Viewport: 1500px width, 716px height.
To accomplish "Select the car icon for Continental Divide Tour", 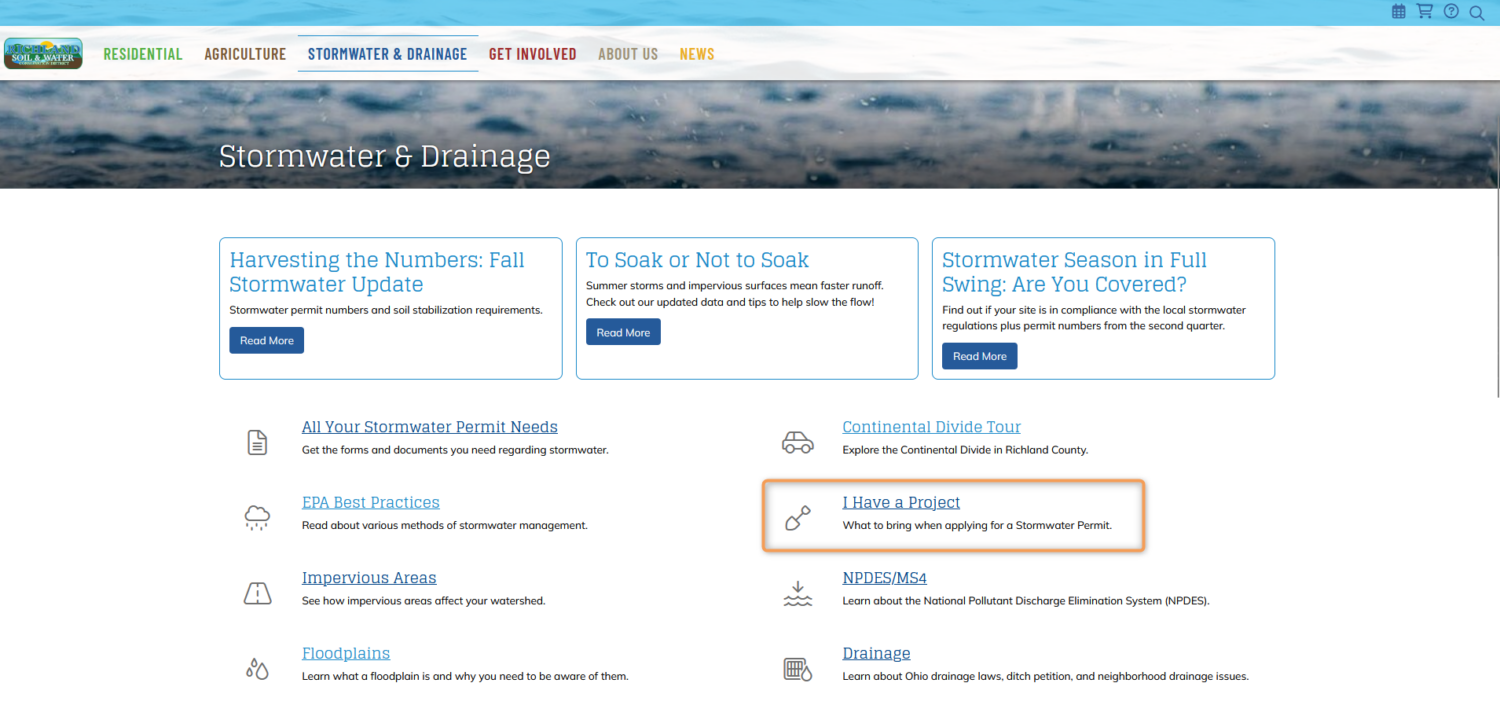I will 797,441.
